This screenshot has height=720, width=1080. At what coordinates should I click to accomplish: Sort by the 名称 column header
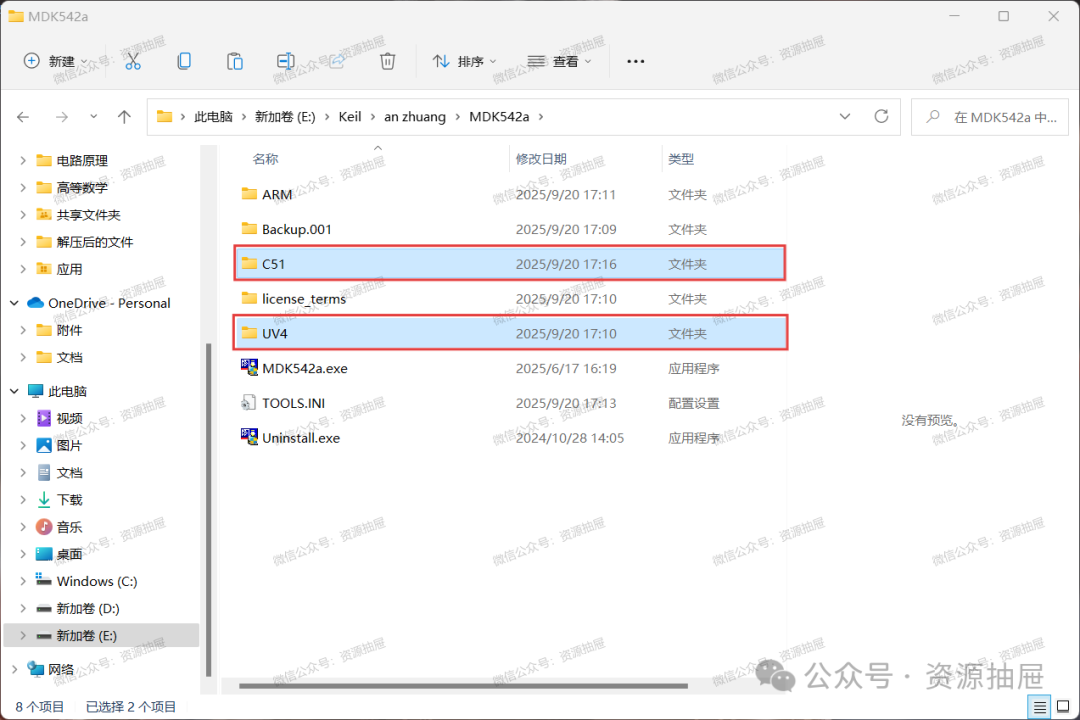click(x=265, y=159)
